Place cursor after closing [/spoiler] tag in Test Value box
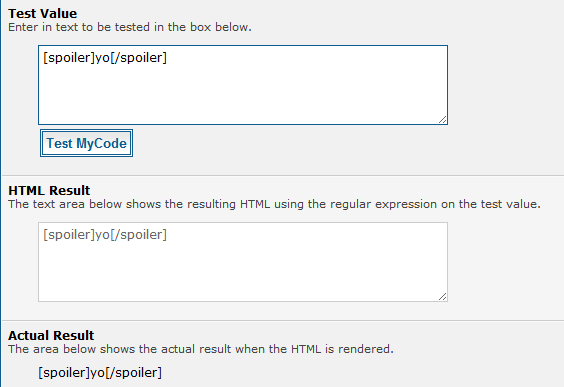This screenshot has height=387, width=564. pos(167,58)
